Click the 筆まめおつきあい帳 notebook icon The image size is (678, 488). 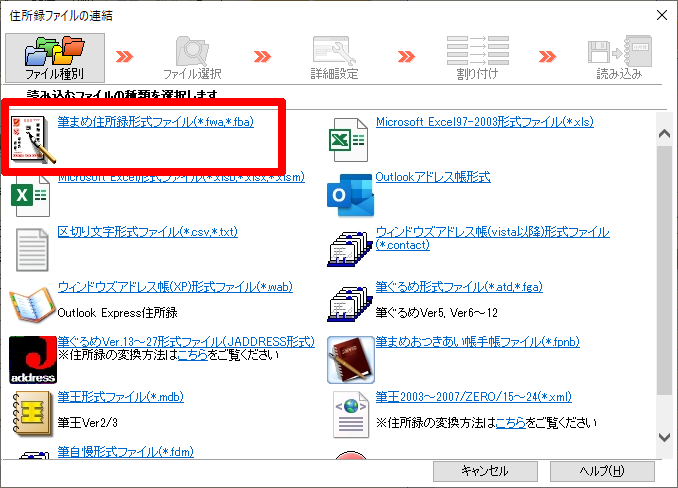(x=351, y=360)
